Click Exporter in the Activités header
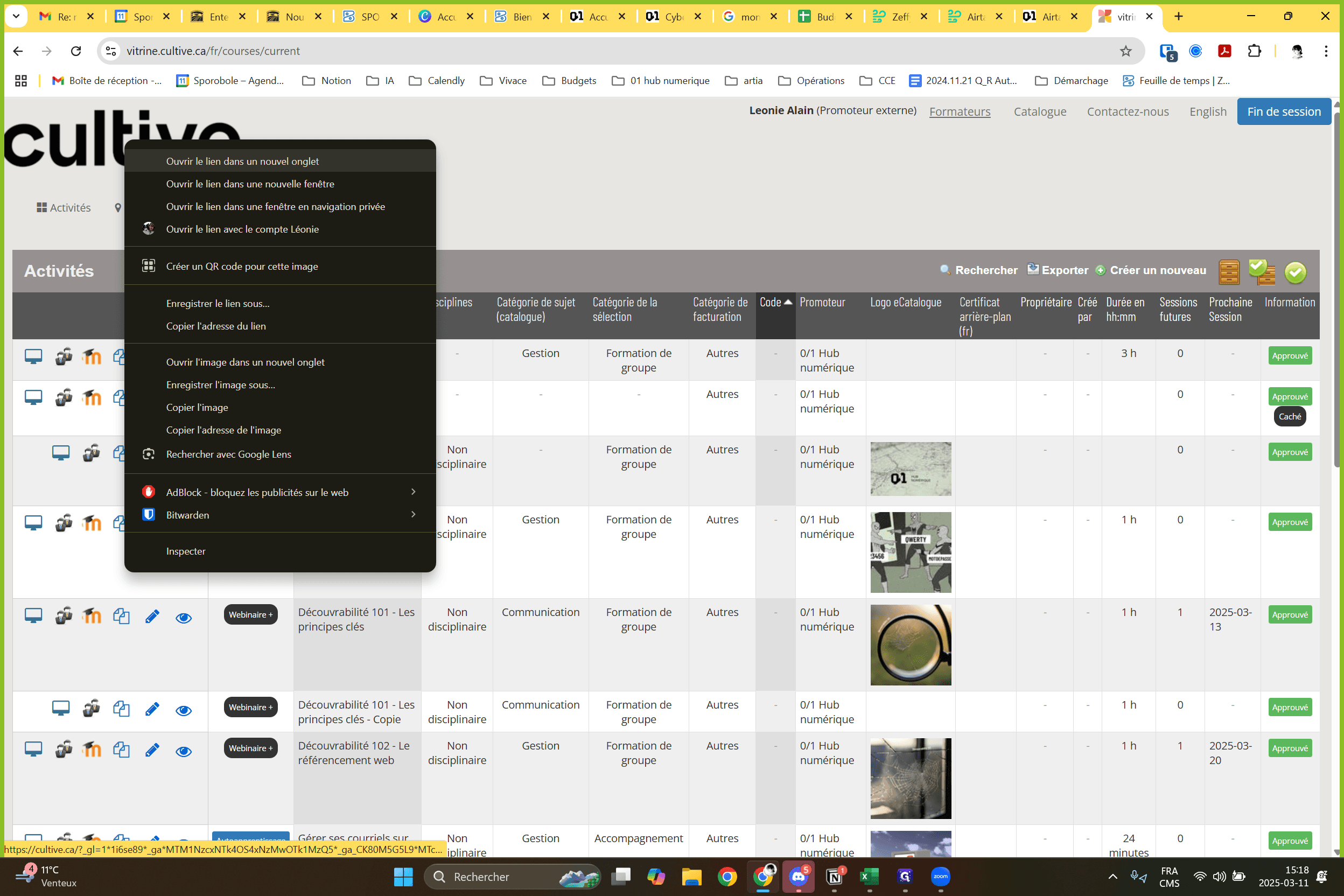The image size is (1344, 896). [x=1058, y=270]
